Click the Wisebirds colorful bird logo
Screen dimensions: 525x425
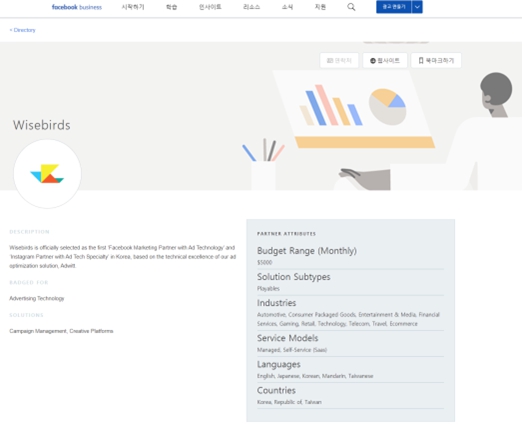click(47, 174)
